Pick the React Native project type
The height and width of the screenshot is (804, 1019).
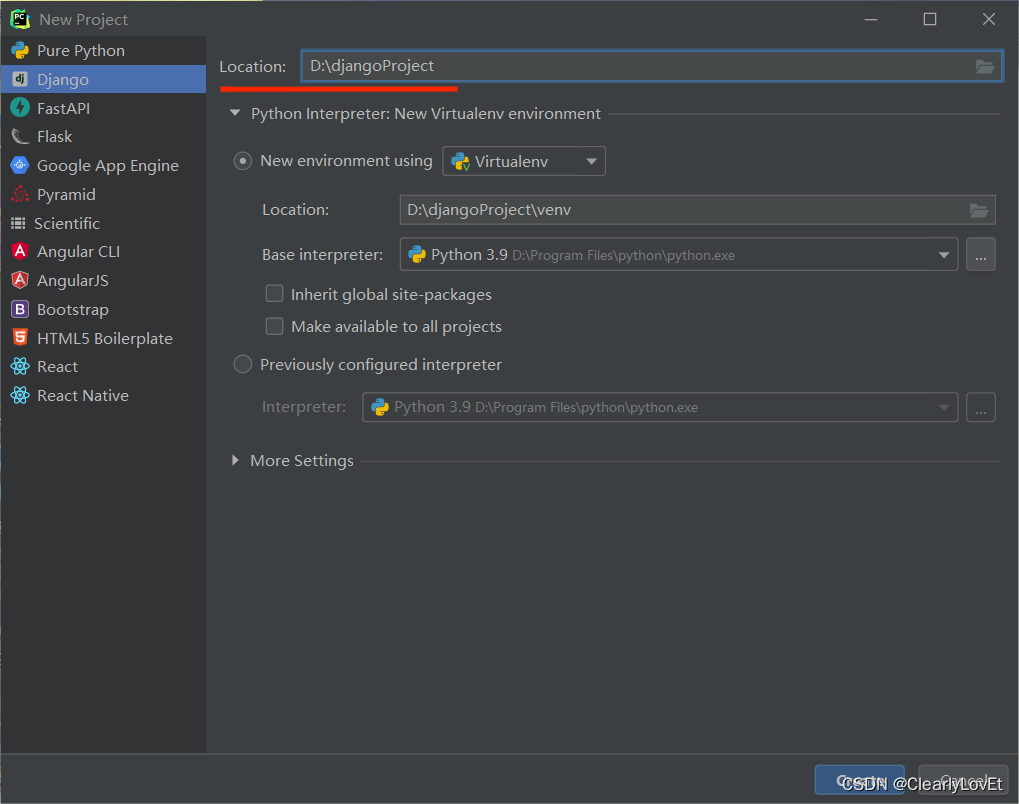(x=103, y=395)
